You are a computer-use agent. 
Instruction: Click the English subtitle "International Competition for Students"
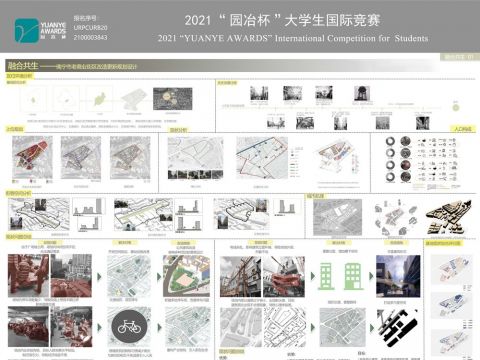pyautogui.click(x=351, y=38)
